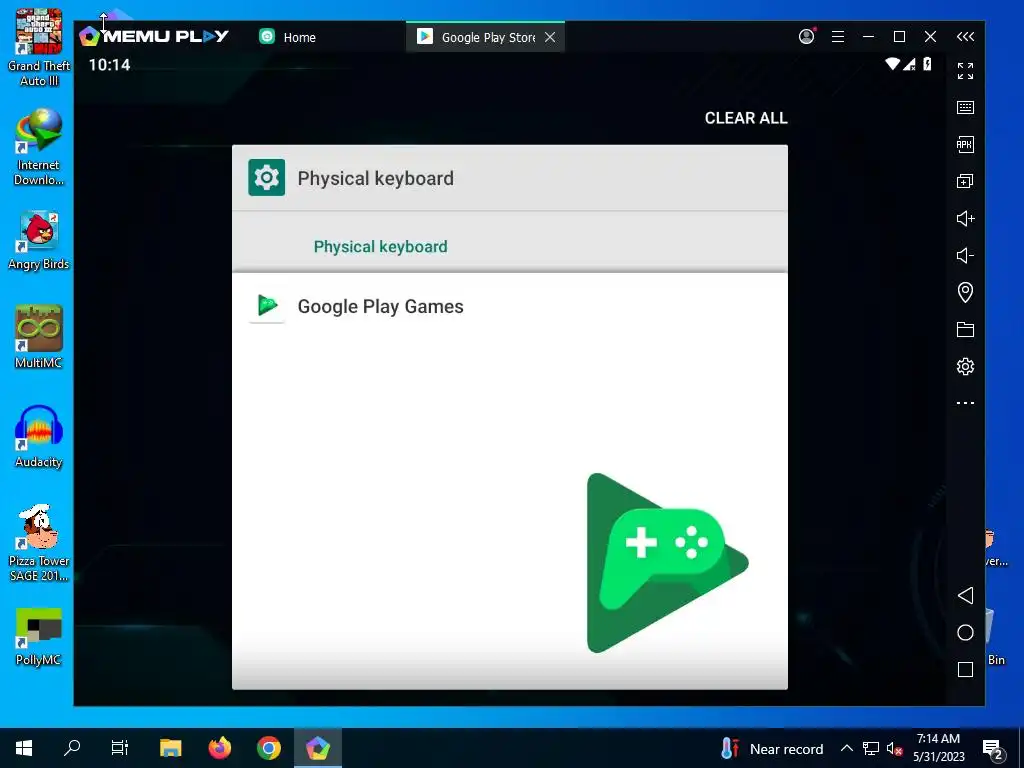This screenshot has width=1024, height=768.
Task: Click the small Google Play Games icon
Action: click(x=267, y=306)
